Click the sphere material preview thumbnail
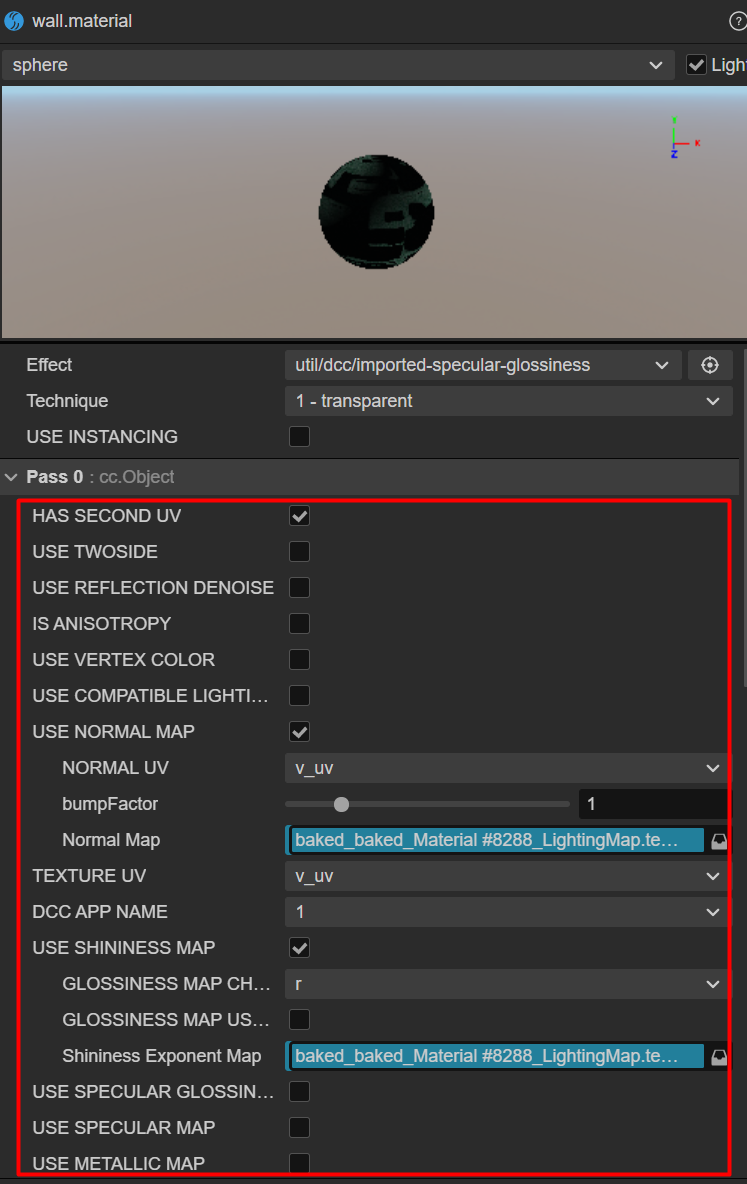The width and height of the screenshot is (747, 1184). [376, 212]
